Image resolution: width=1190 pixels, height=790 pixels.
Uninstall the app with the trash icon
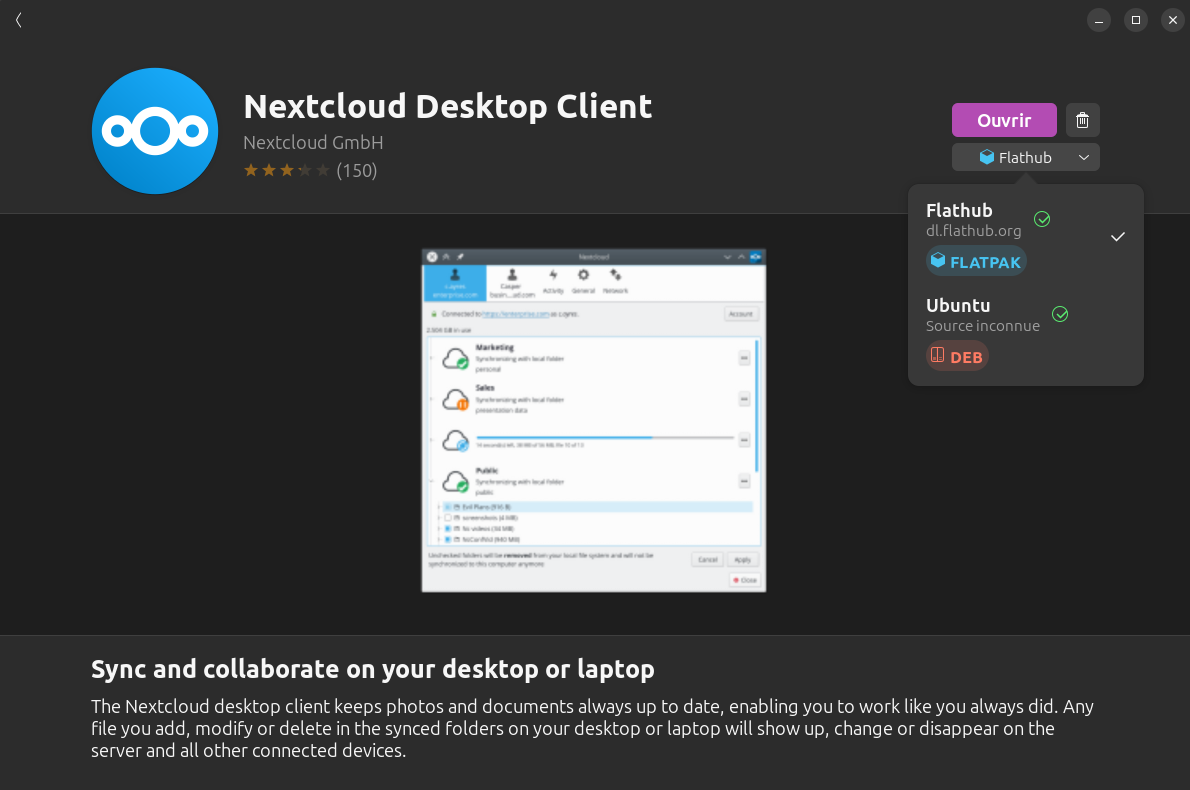point(1082,120)
